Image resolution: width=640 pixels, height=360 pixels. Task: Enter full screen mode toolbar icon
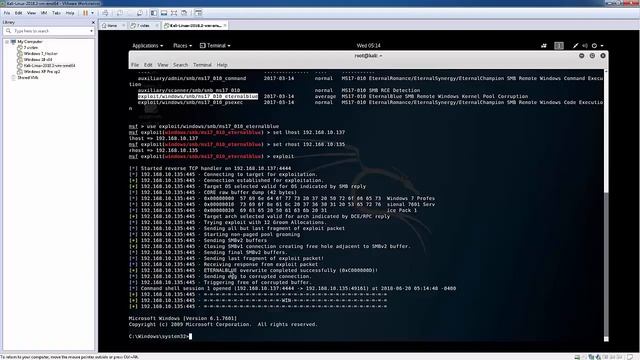click(x=174, y=13)
